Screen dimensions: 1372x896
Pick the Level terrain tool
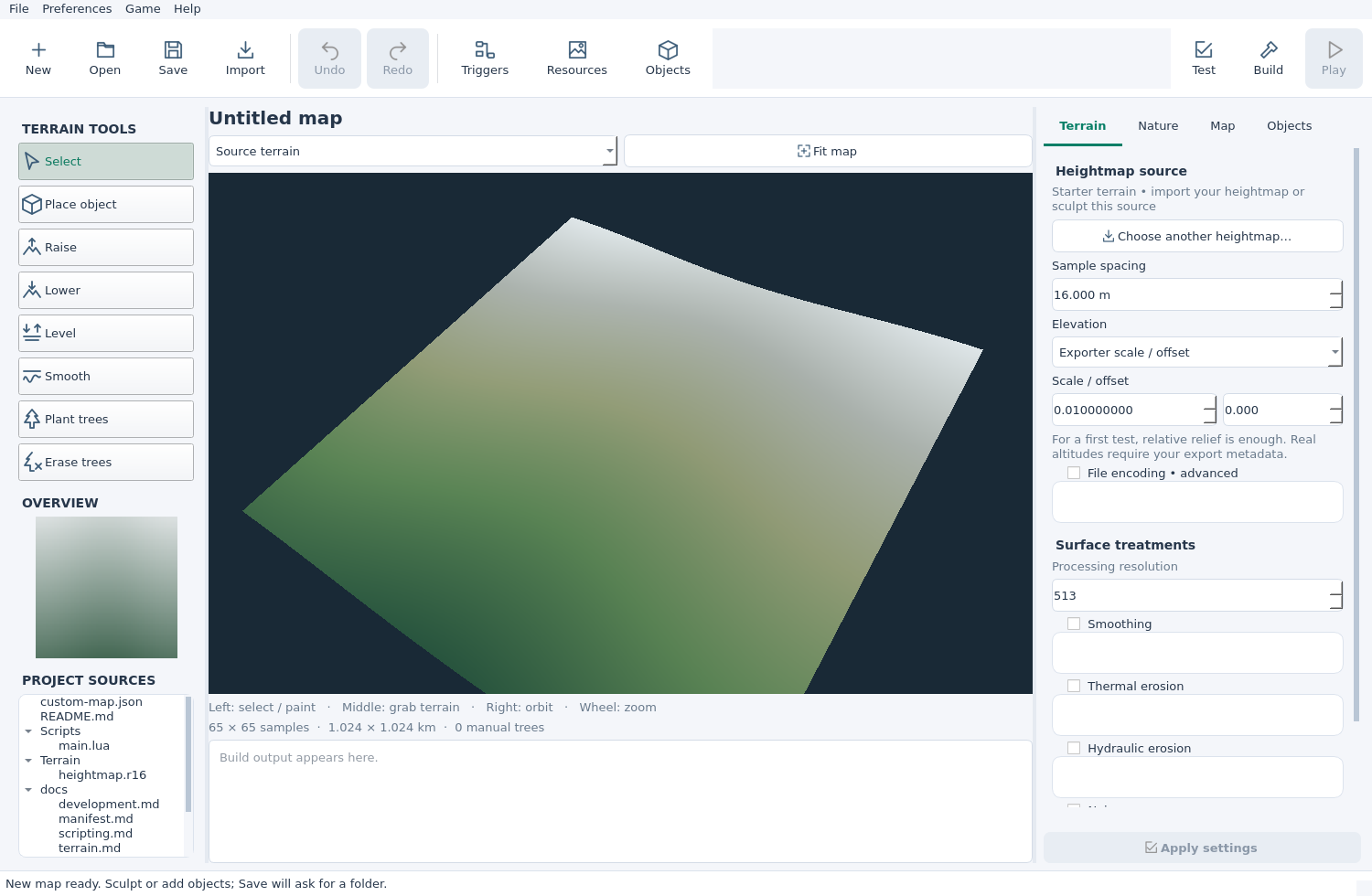click(x=106, y=334)
